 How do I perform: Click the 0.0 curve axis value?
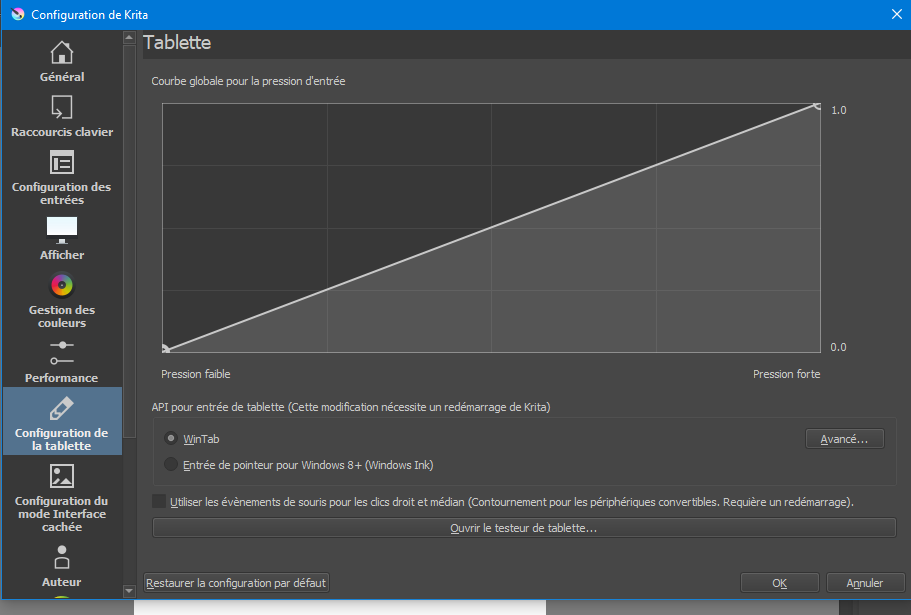tap(838, 347)
